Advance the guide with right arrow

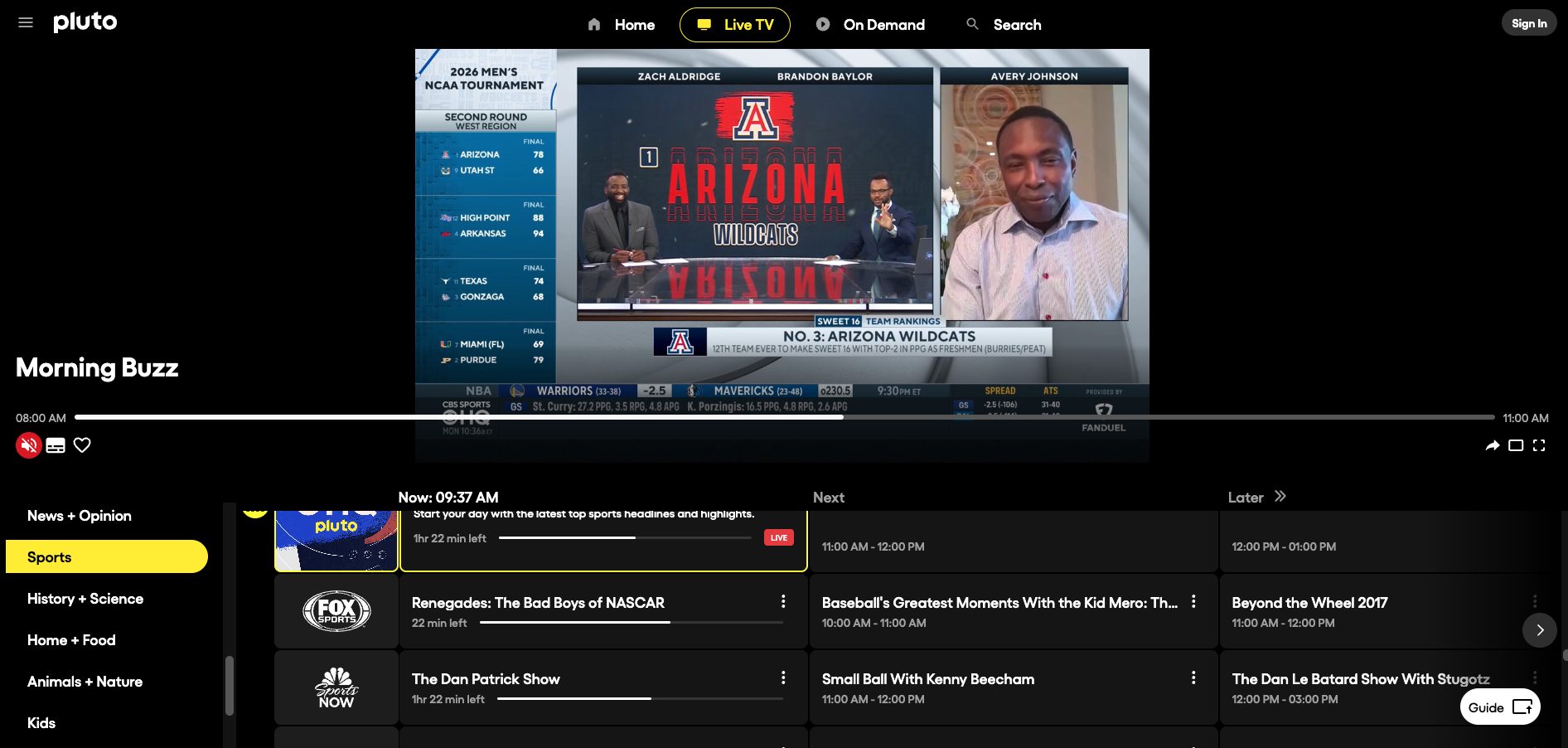(x=1540, y=630)
